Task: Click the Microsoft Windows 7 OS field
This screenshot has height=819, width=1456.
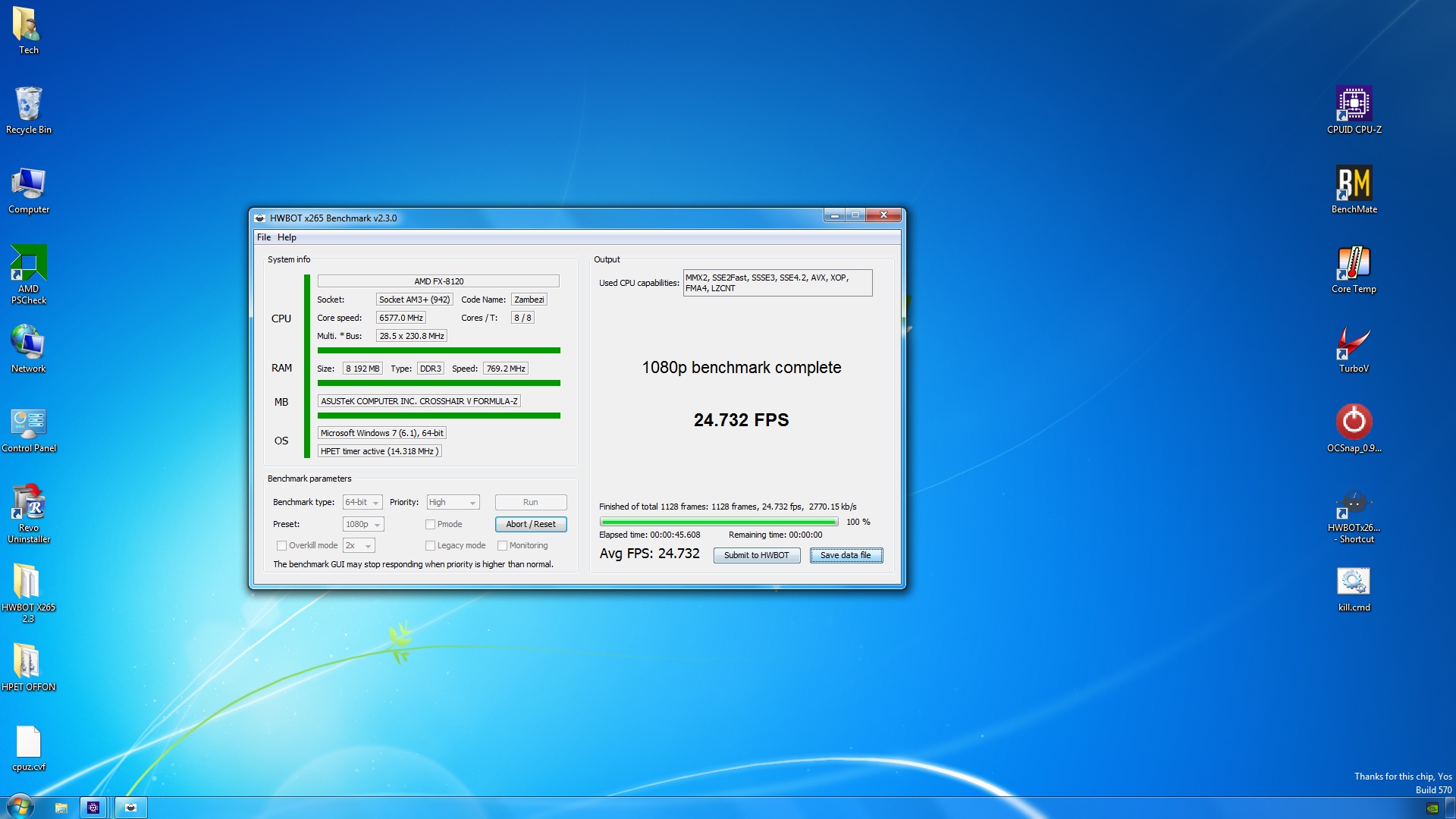Action: [382, 433]
